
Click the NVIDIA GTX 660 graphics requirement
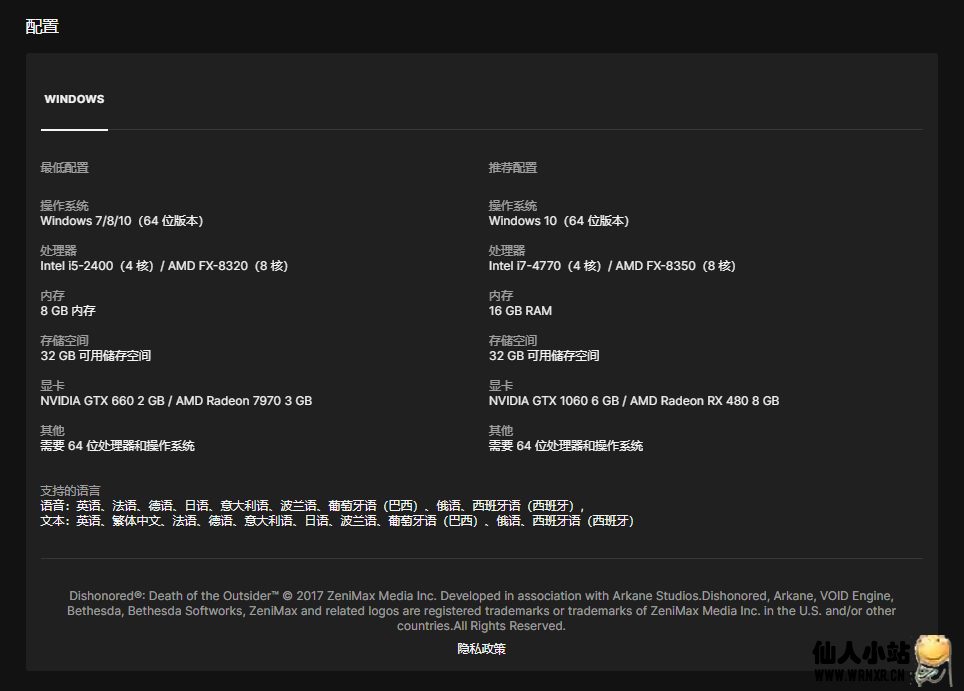[x=176, y=401]
